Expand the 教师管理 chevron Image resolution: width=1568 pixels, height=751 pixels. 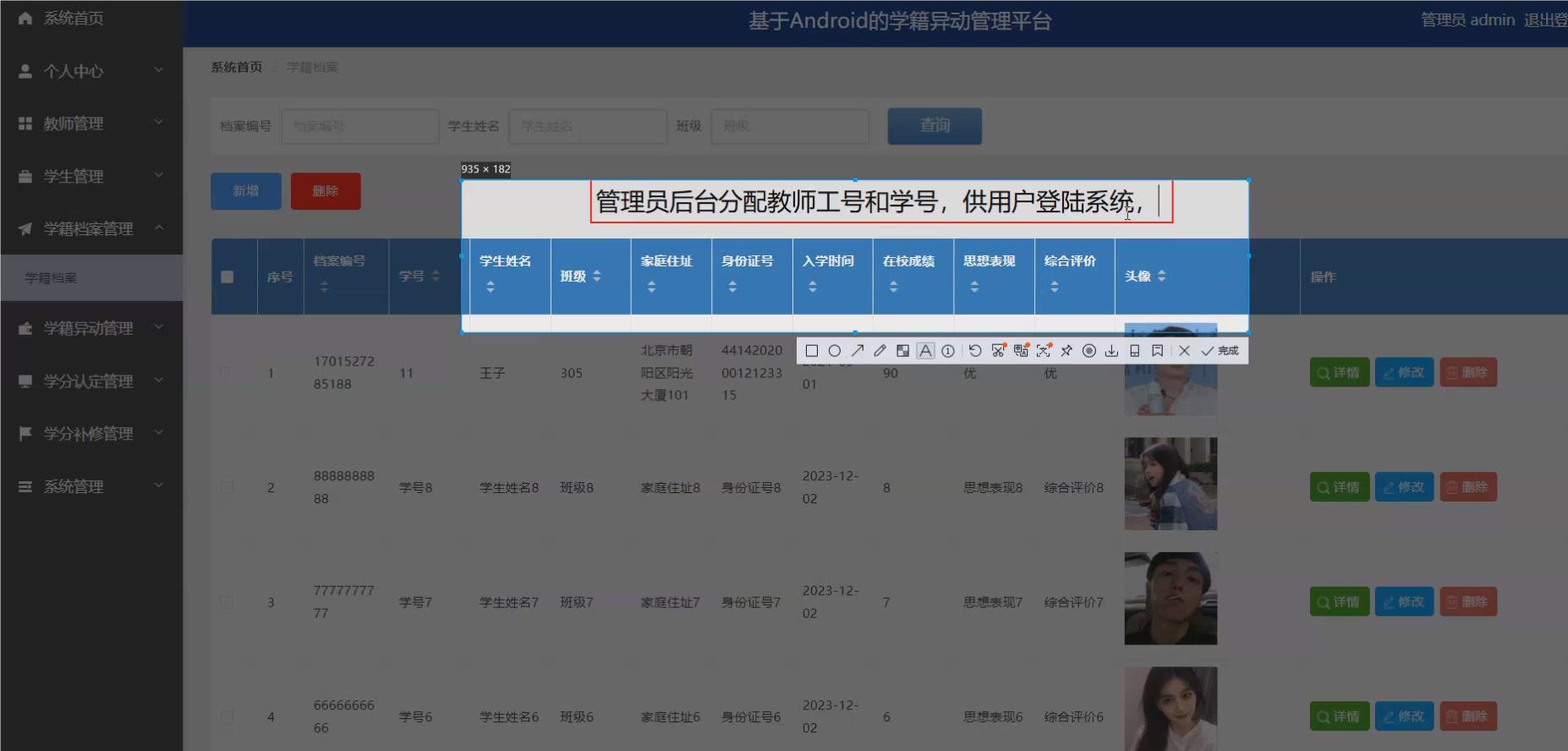[x=159, y=123]
